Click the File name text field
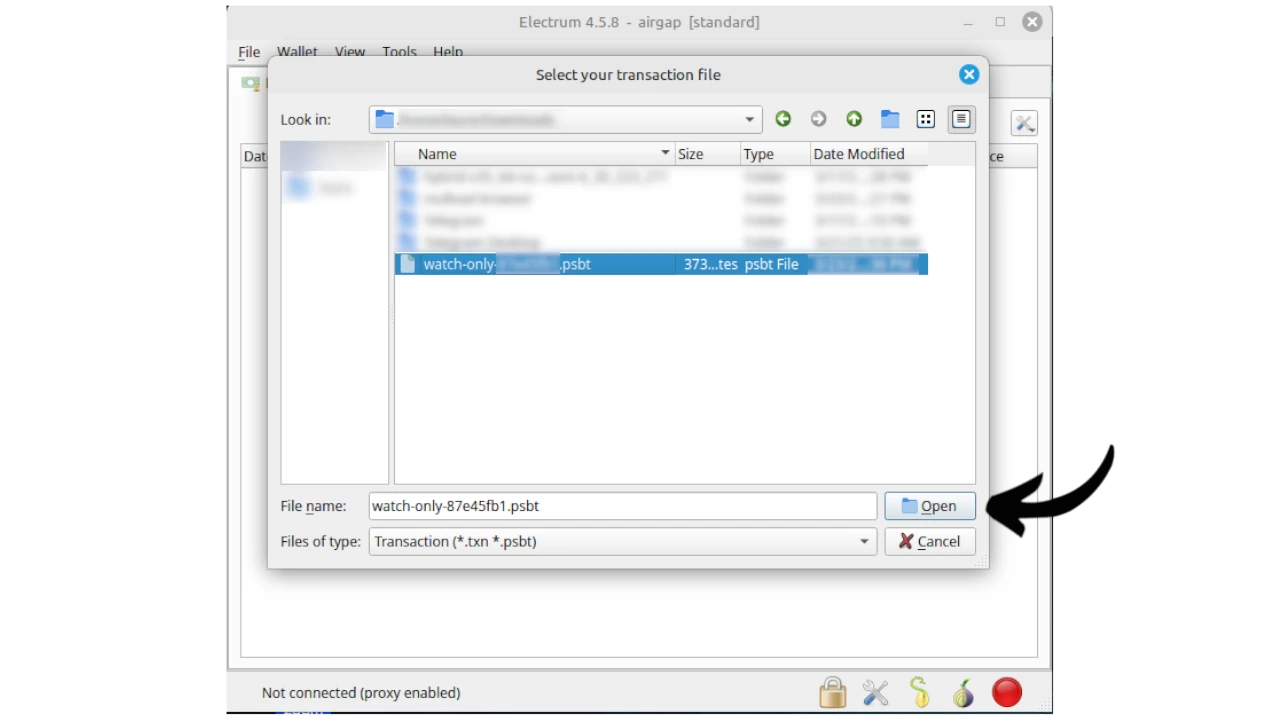The width and height of the screenshot is (1280, 720). point(622,506)
